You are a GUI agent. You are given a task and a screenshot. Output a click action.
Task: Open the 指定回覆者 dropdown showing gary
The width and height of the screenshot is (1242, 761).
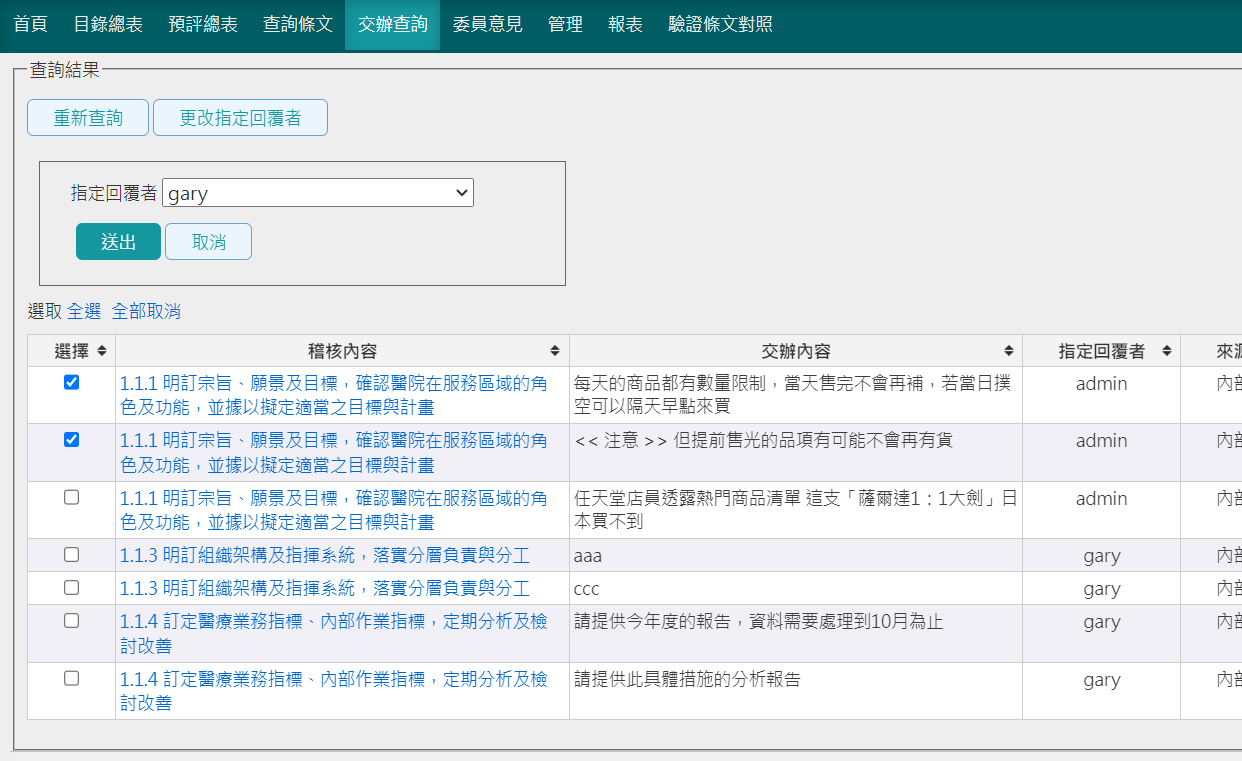tap(317, 193)
